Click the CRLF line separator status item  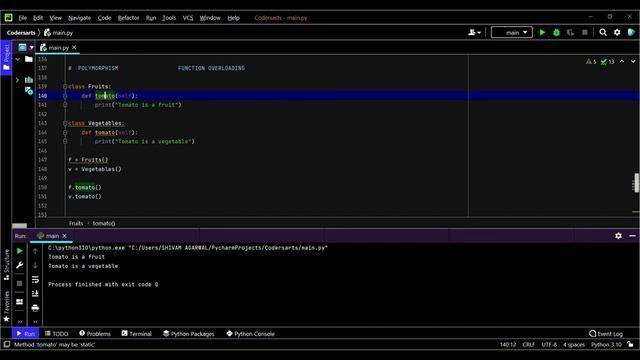coord(529,344)
